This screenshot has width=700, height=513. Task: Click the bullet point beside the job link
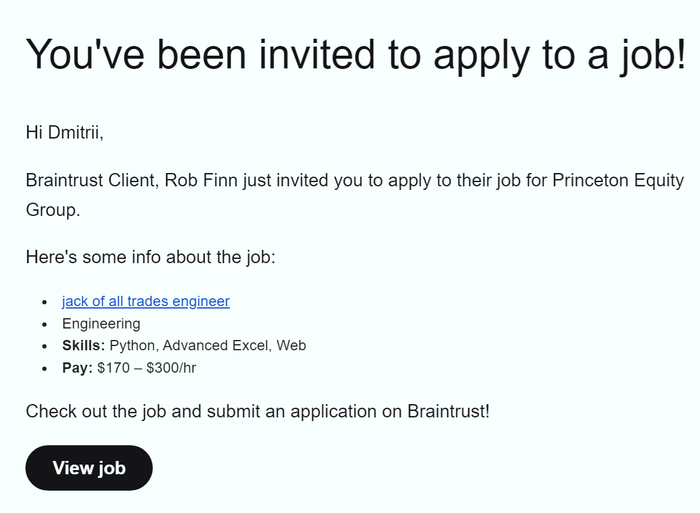coord(44,301)
